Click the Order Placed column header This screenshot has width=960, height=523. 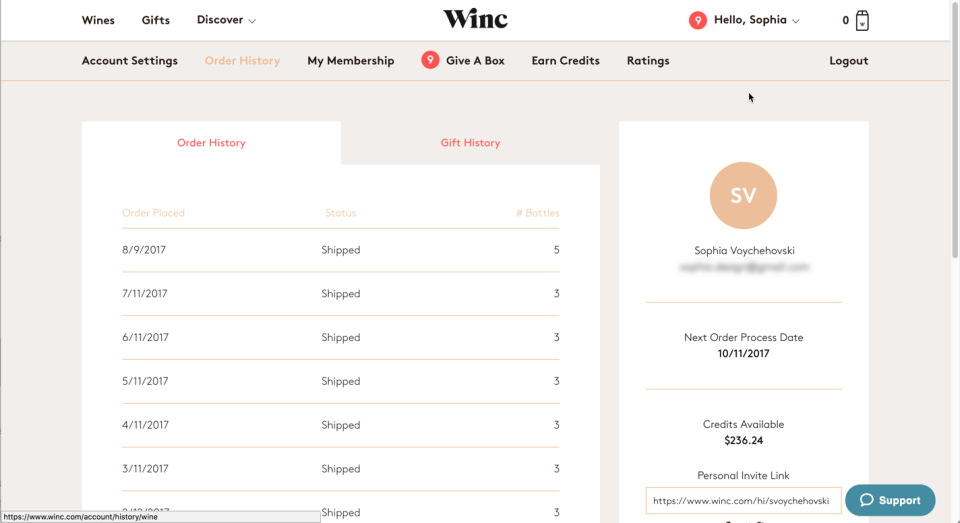(x=153, y=213)
